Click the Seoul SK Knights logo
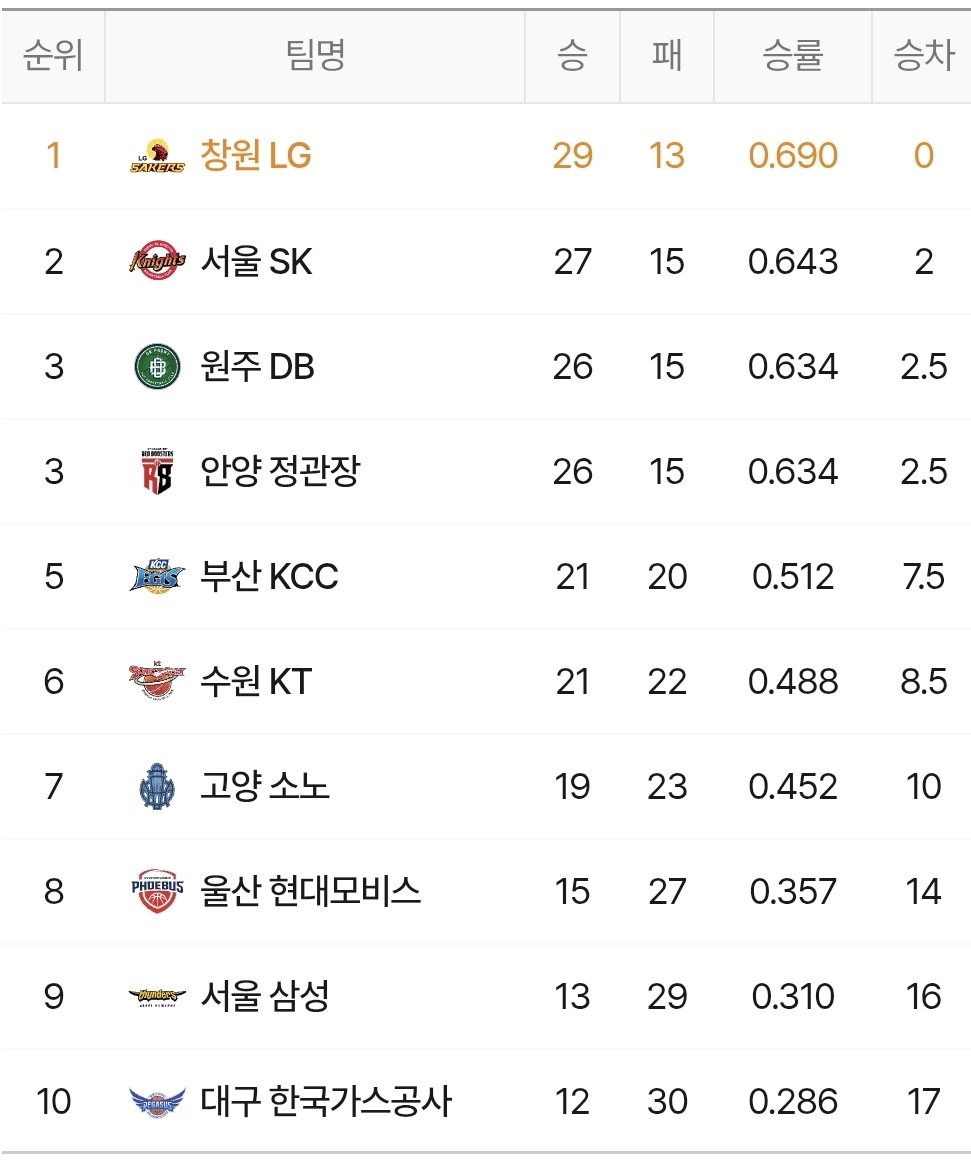Viewport: 971px width, 1161px height. 157,261
